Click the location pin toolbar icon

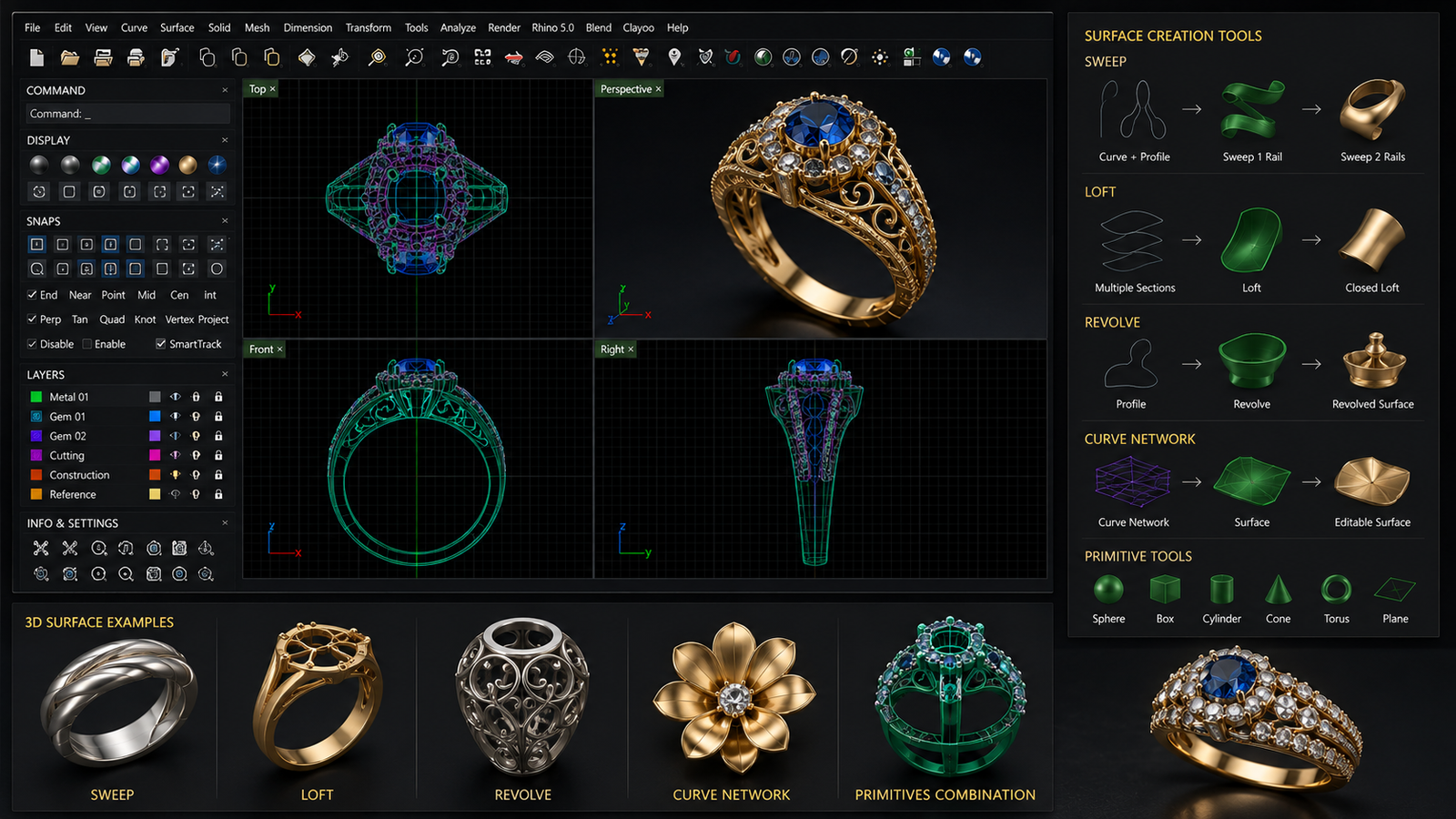pos(674,57)
